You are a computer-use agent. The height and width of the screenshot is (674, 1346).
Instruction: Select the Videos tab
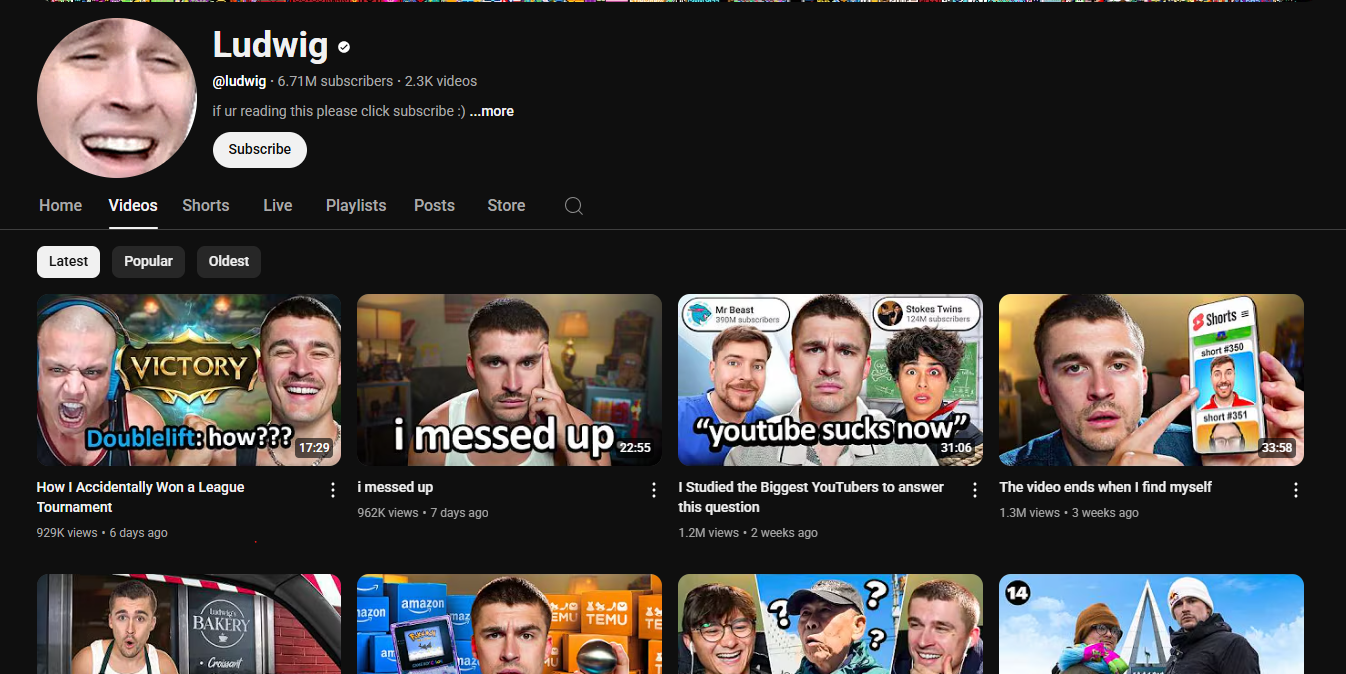pos(133,205)
